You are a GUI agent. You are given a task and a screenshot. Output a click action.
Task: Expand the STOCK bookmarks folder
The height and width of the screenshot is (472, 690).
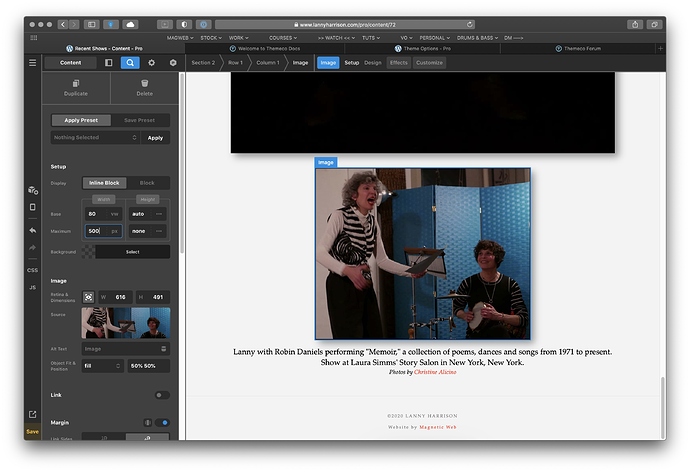211,38
